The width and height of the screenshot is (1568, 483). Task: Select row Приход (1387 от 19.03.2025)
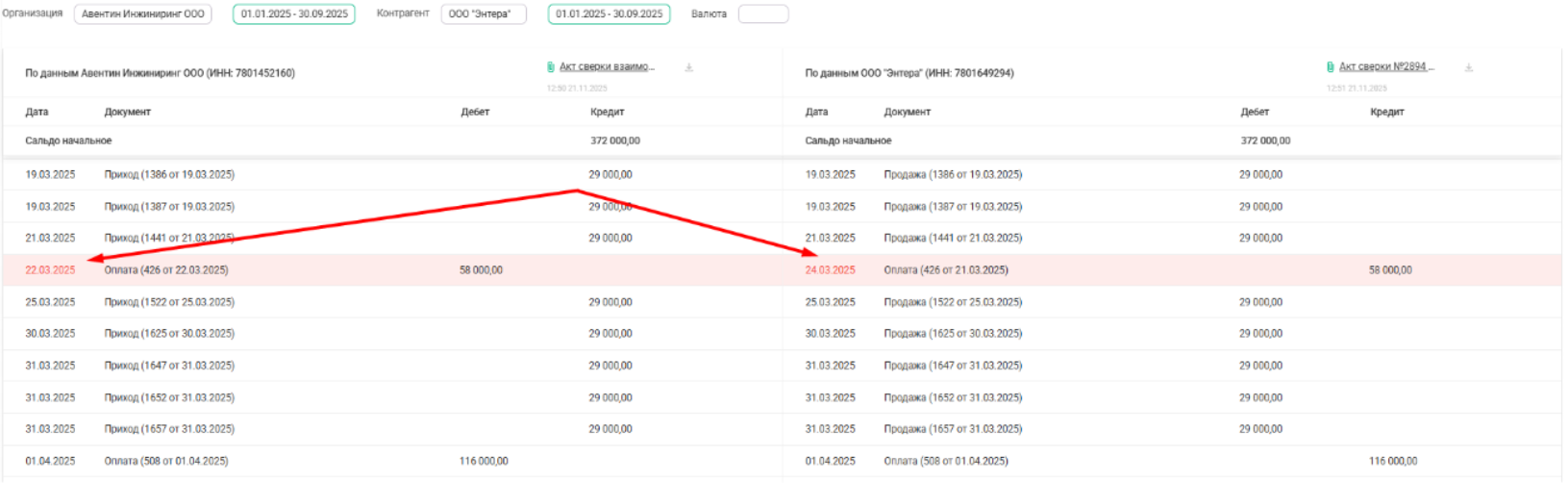(x=392, y=207)
